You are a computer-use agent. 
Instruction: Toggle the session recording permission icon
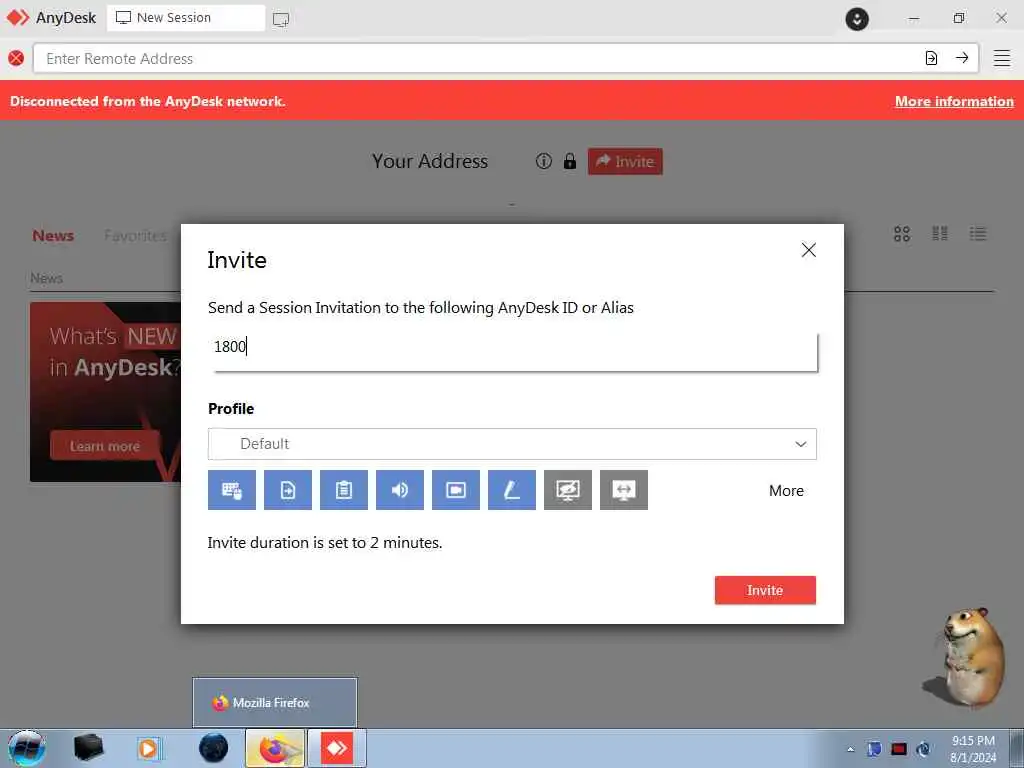(456, 490)
